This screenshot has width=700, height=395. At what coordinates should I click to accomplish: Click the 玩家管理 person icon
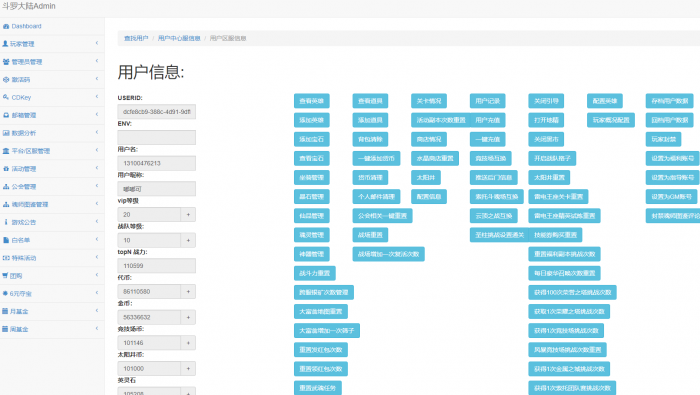click(5, 44)
